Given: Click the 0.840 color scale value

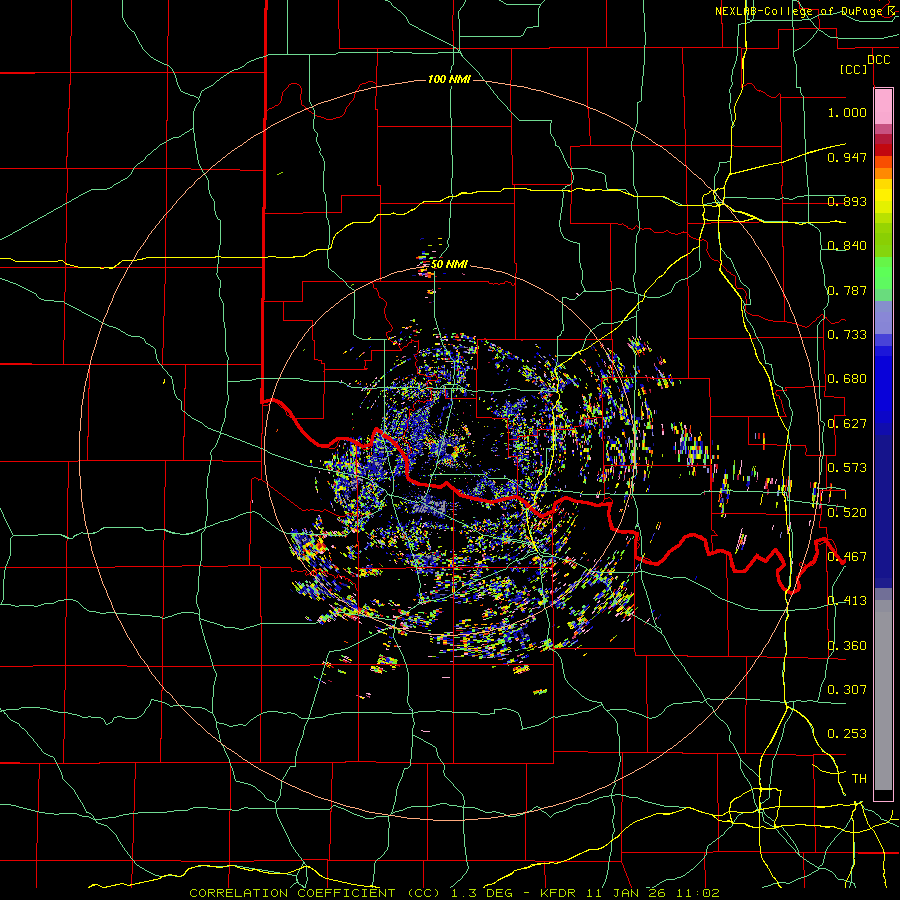Looking at the screenshot, I should click(847, 246).
